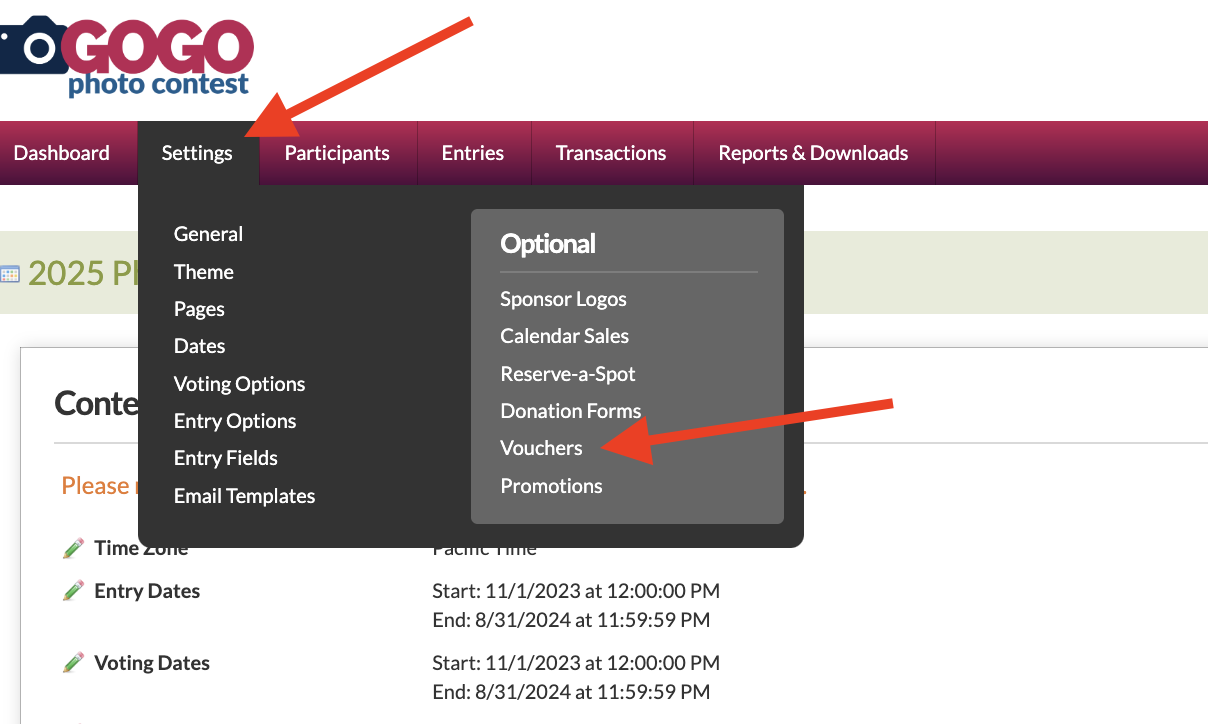Open the Settings dropdown in the navigation bar
The width and height of the screenshot is (1208, 724).
pos(197,153)
